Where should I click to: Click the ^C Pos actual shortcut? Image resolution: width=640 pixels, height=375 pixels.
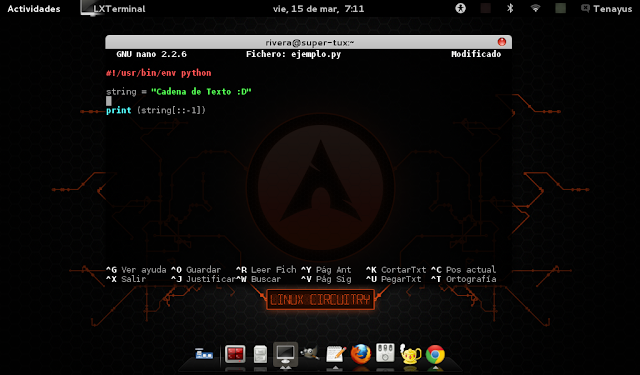464,270
